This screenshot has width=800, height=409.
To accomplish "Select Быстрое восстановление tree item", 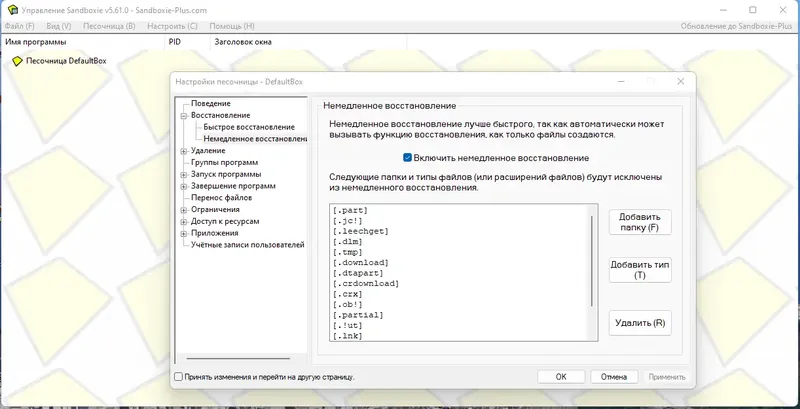I will click(x=249, y=127).
